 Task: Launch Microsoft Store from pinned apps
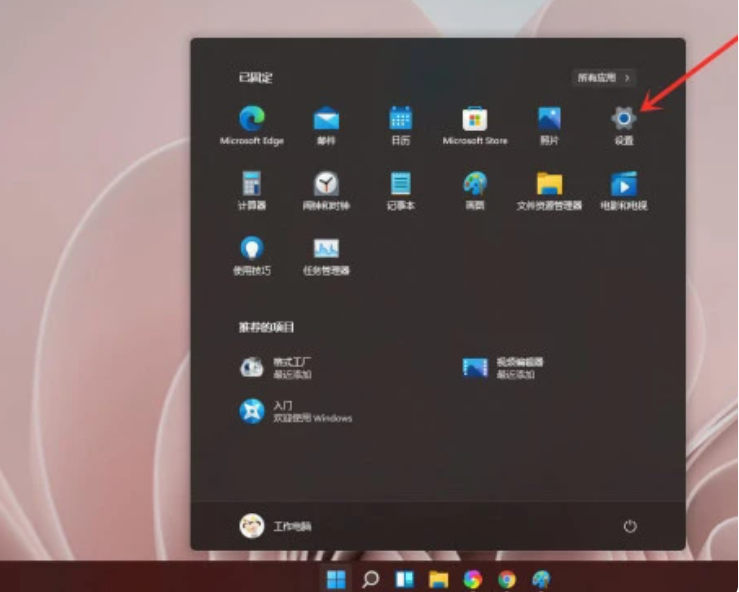coord(475,125)
